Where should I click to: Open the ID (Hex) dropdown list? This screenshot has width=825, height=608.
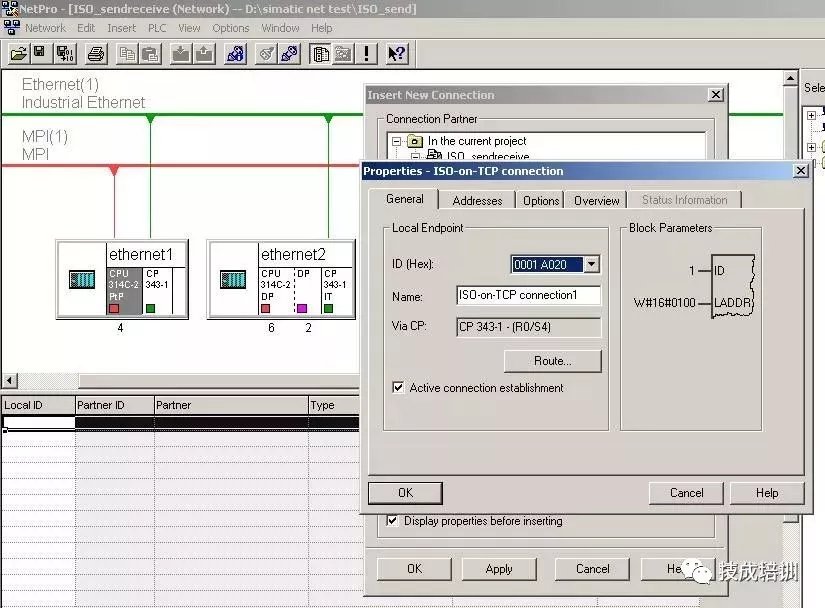point(591,265)
